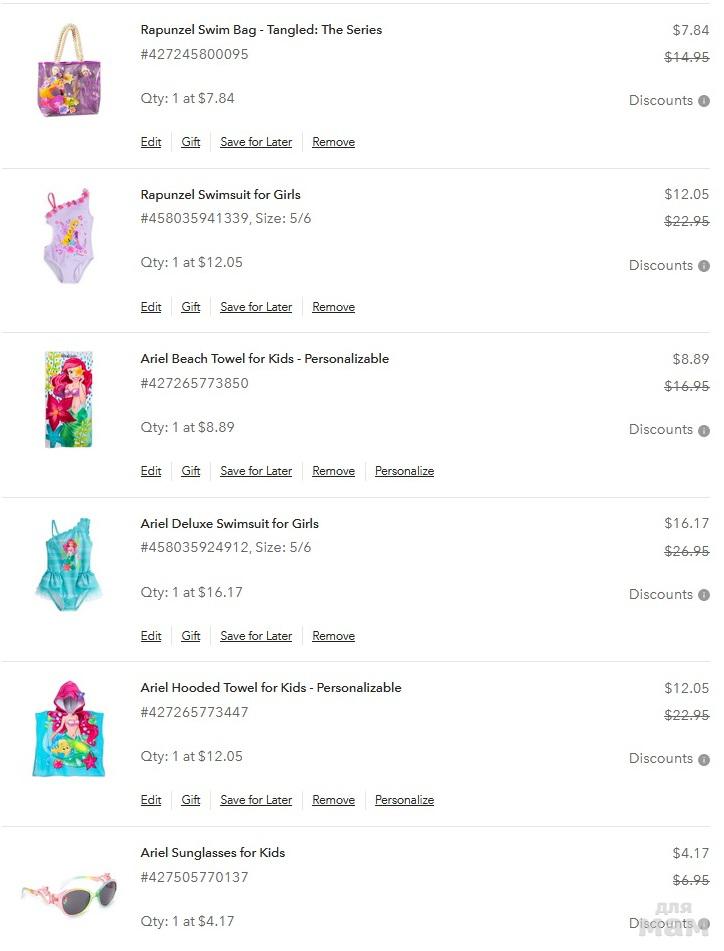The width and height of the screenshot is (724, 951).
Task: Remove Ariel Beach Towel from cart
Action: [x=333, y=472]
